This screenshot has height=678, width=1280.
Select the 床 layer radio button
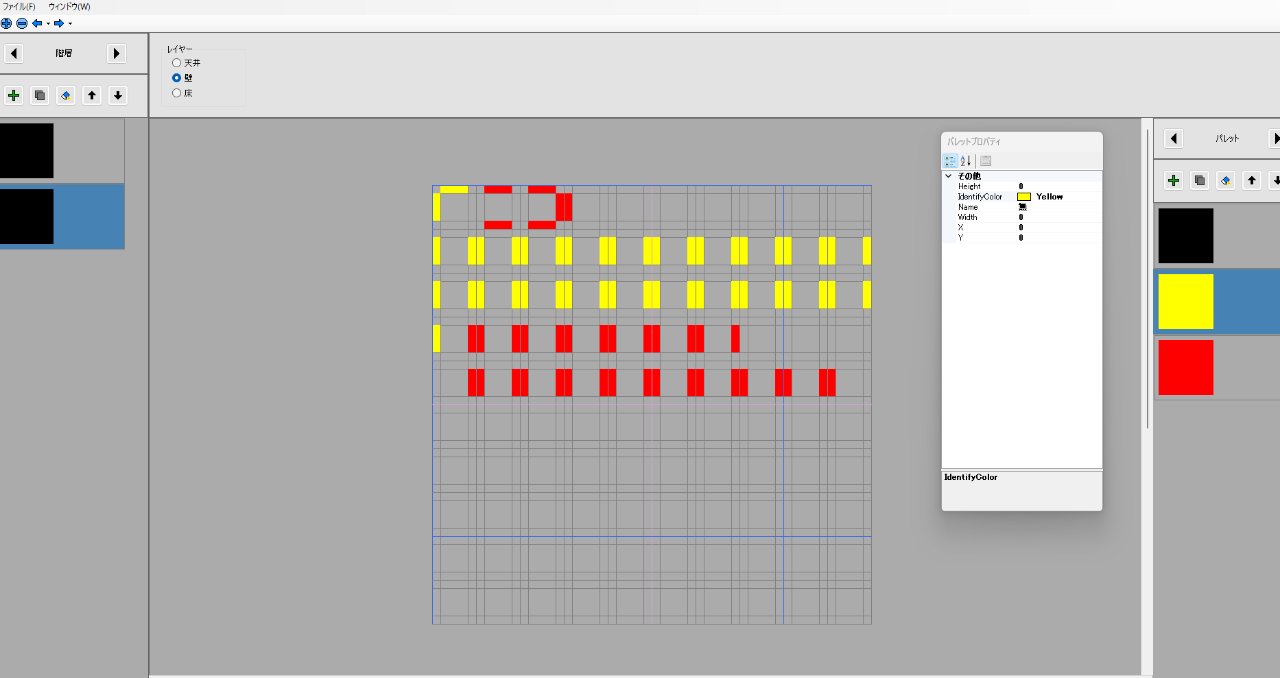pos(177,93)
